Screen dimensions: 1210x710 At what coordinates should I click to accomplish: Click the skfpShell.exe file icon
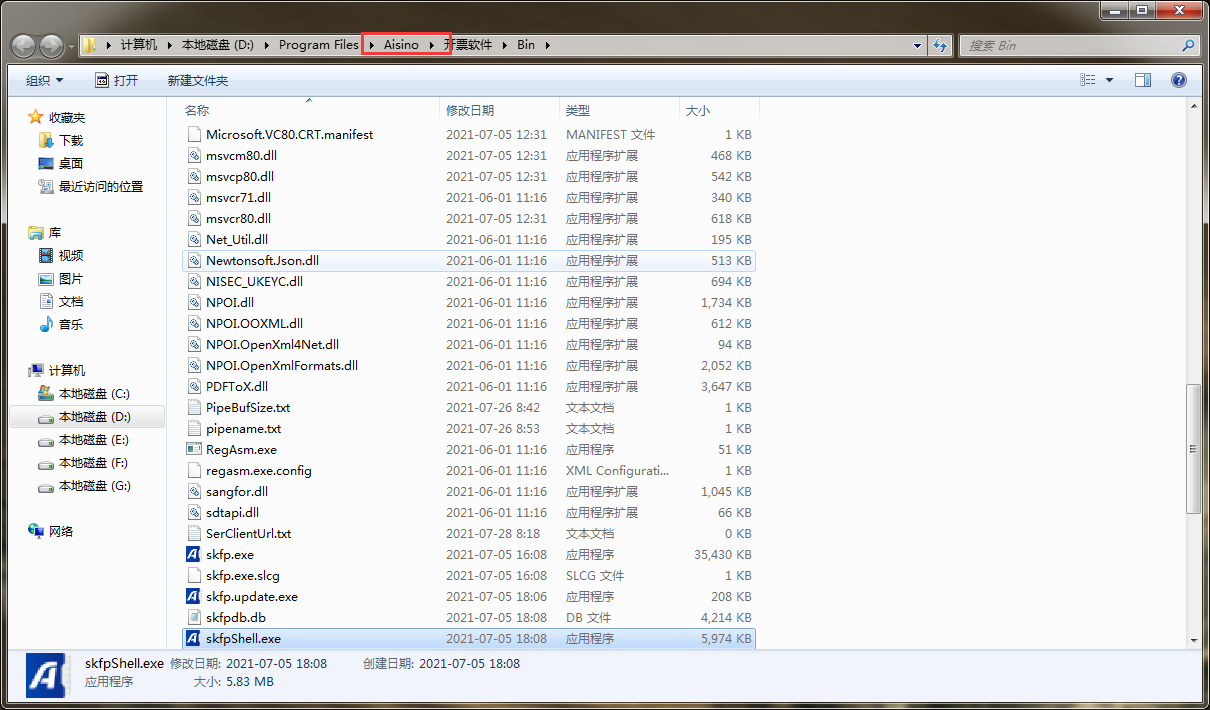194,638
